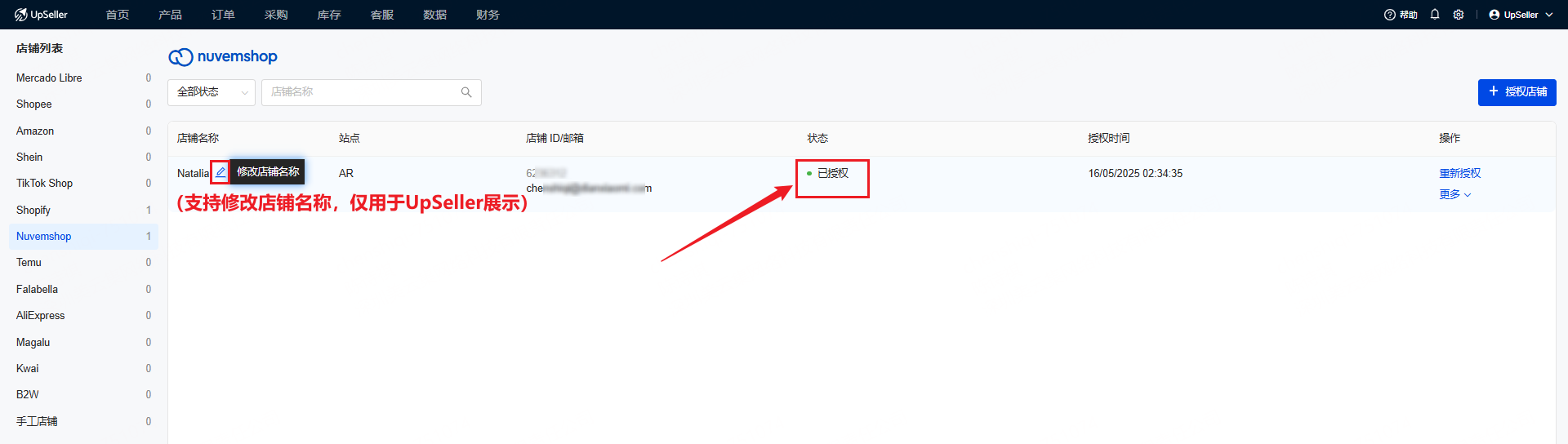
Task: Click the 授权店铺 button
Action: pos(1517,92)
